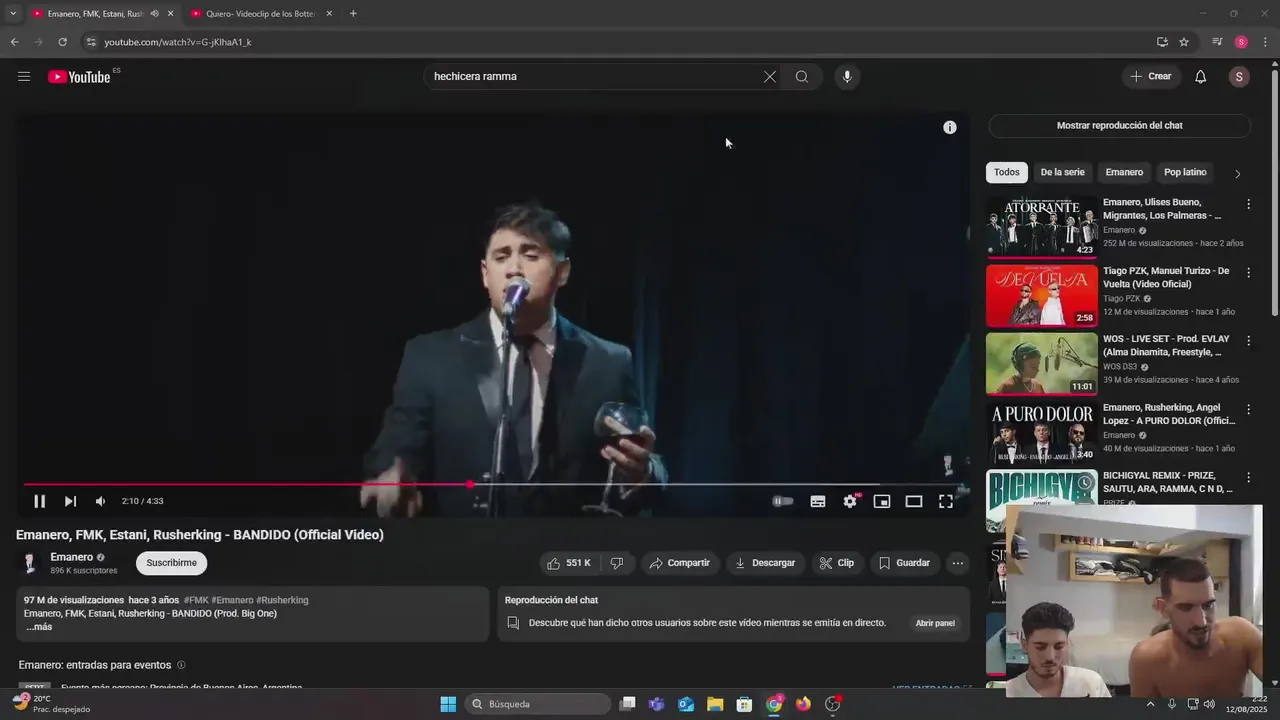Open A PURO DOLOR video title
Viewport: 1280px width, 720px height.
tap(1168, 414)
